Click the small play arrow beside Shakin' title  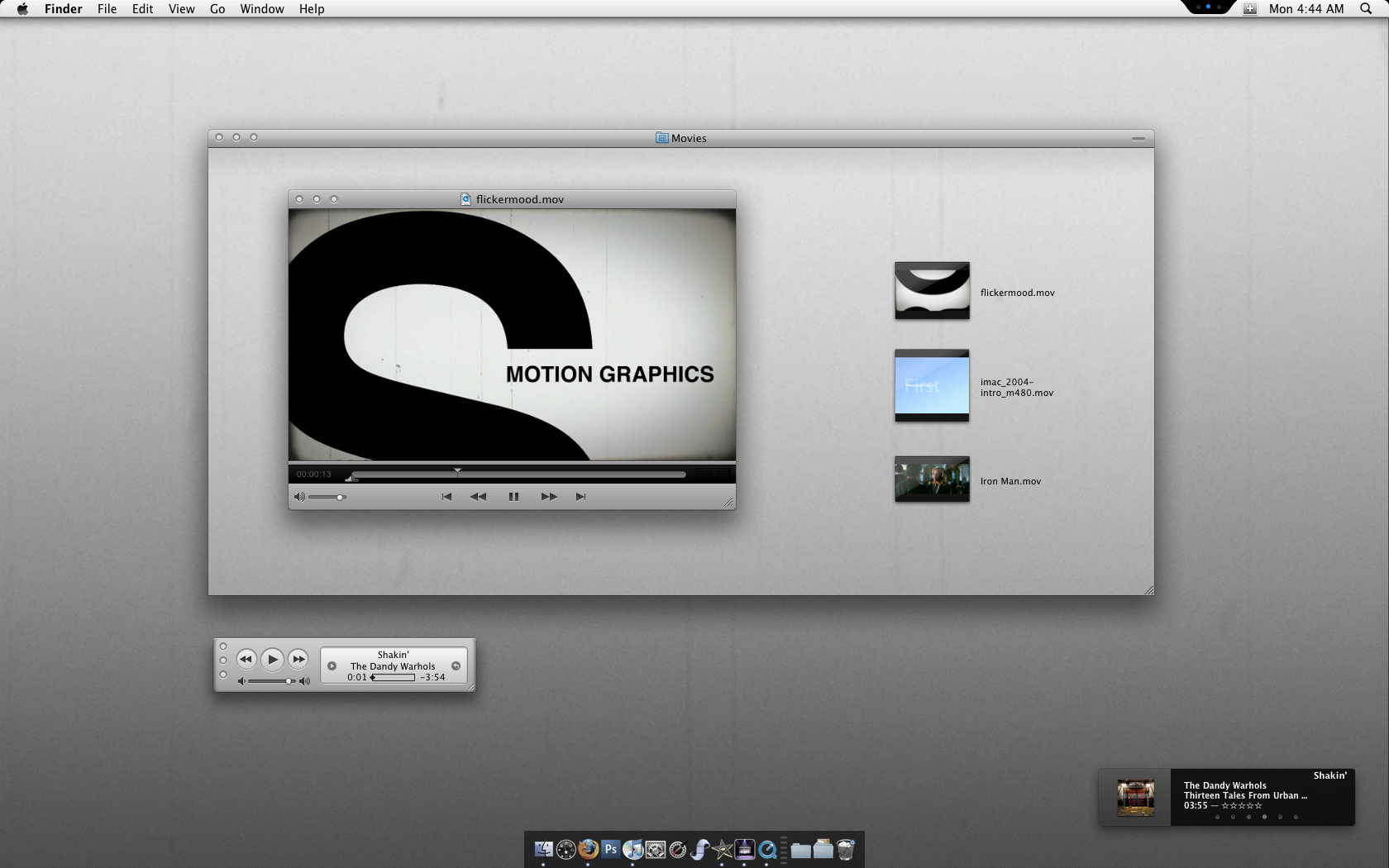(x=332, y=665)
